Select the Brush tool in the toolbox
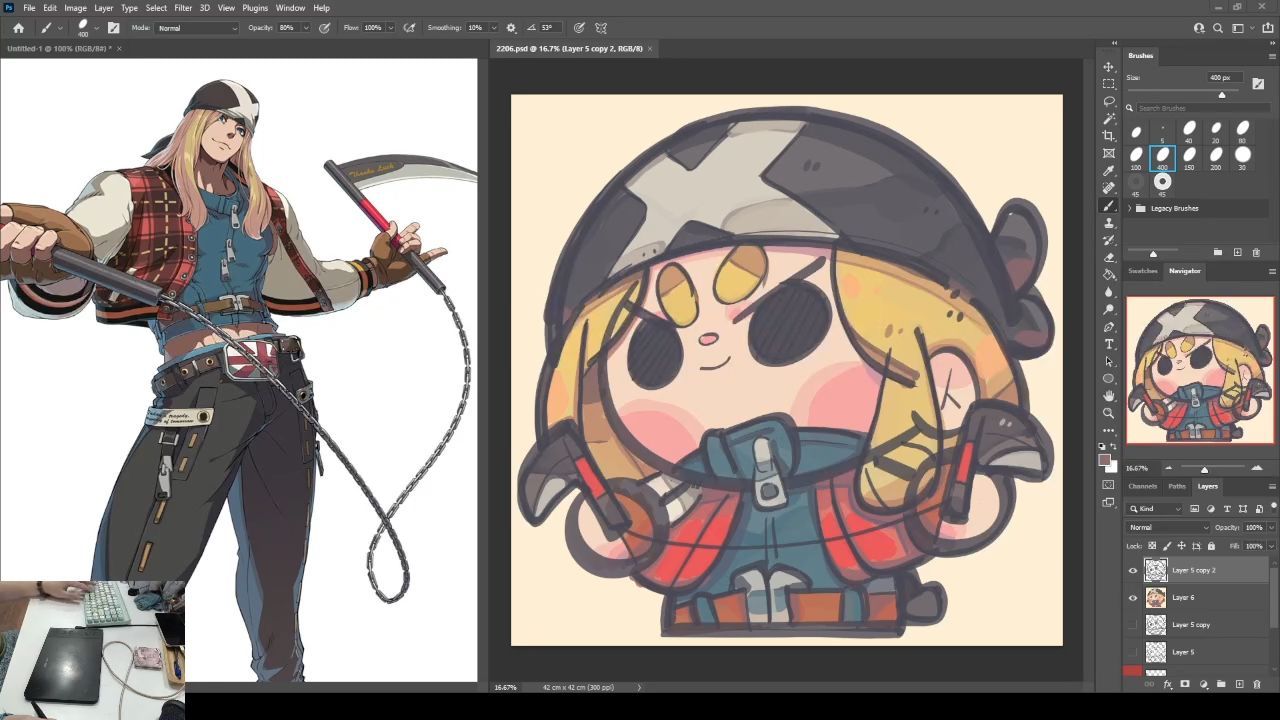The width and height of the screenshot is (1280, 720). tap(1108, 205)
